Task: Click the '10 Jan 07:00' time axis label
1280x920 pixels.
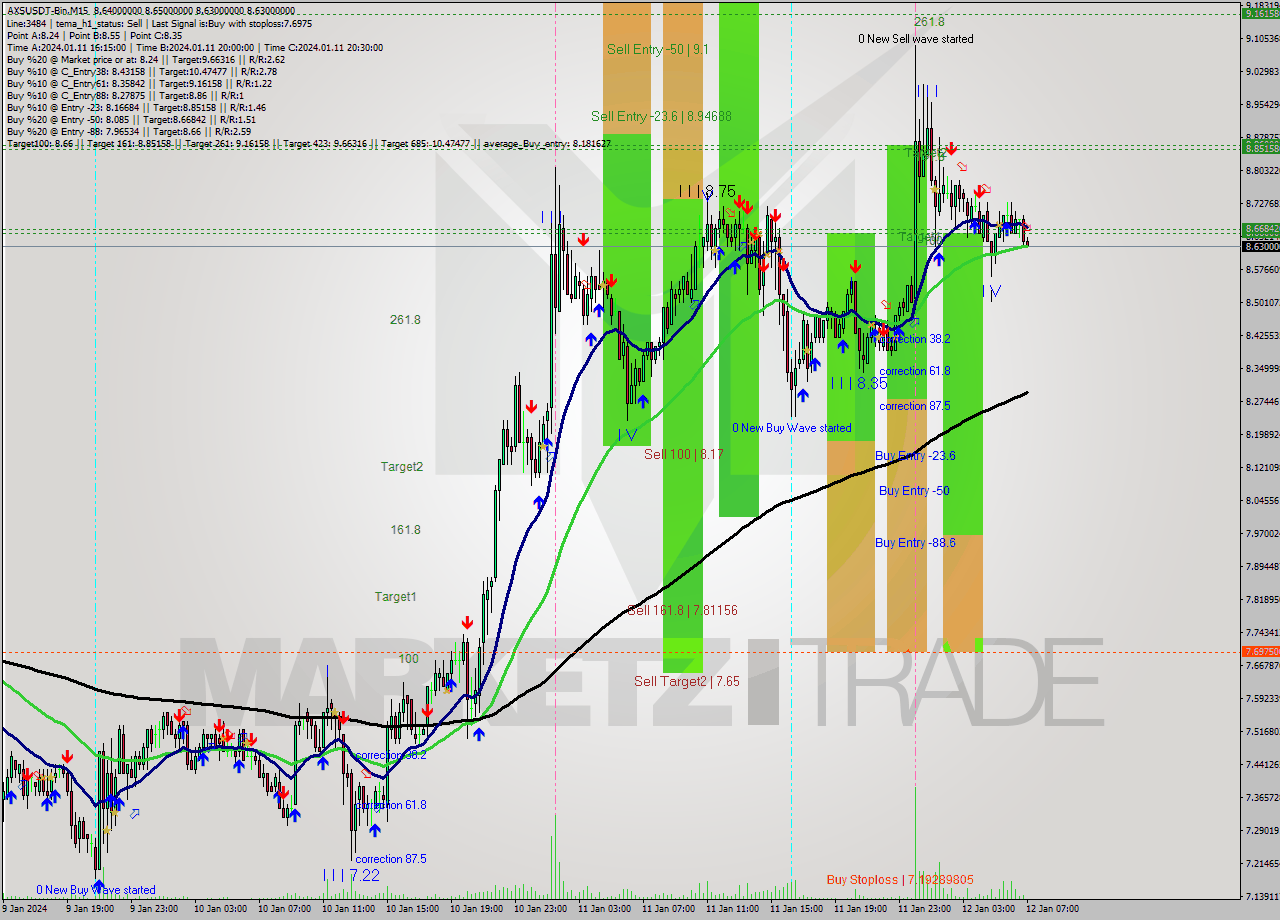Action: [284, 909]
